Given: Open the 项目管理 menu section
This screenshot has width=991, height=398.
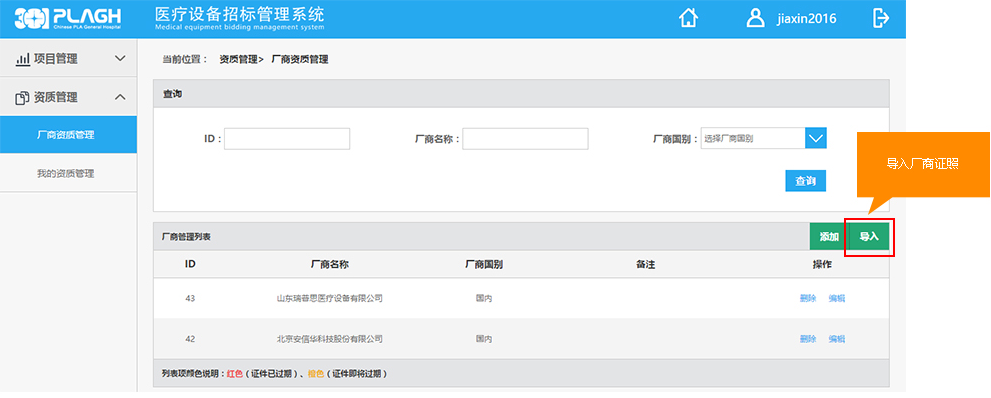Looking at the screenshot, I should 68,59.
